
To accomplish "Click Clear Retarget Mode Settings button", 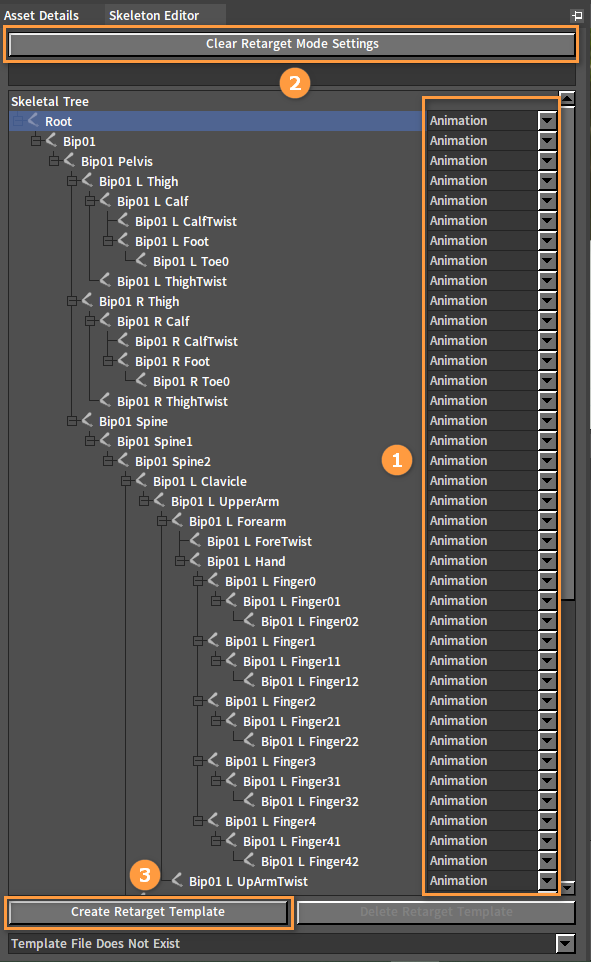I will click(x=292, y=44).
